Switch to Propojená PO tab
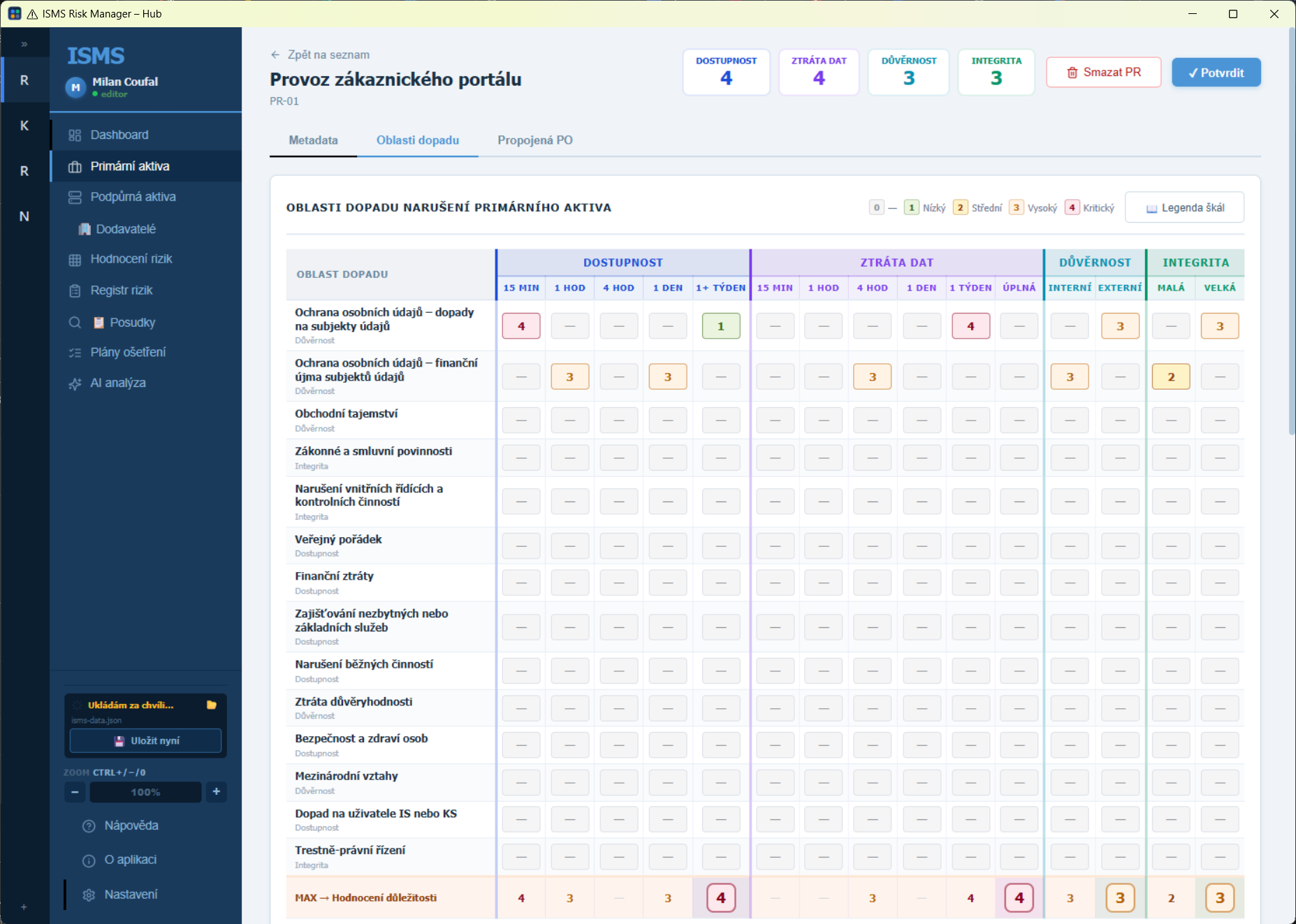The height and width of the screenshot is (924, 1296). click(535, 140)
